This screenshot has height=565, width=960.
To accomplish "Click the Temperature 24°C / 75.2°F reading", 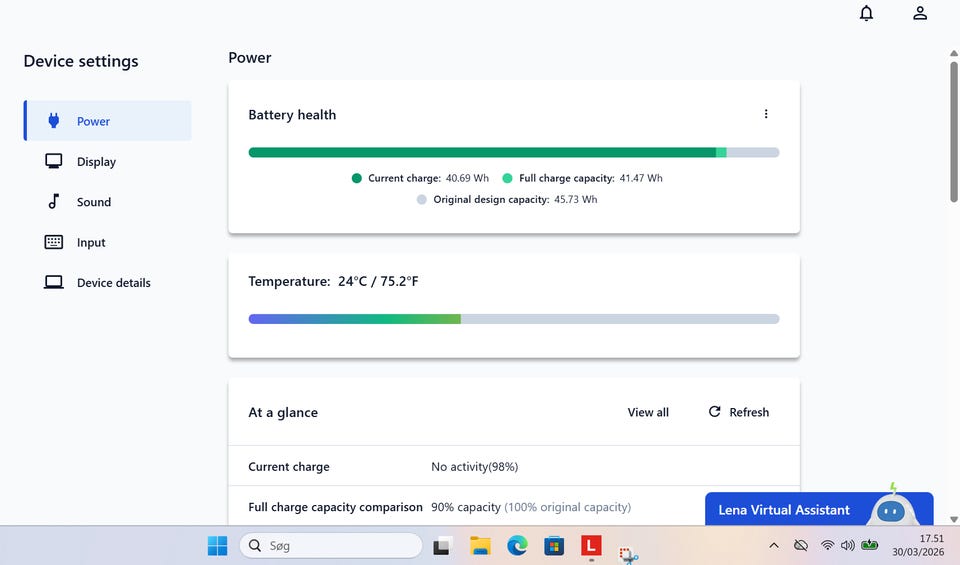I will pyautogui.click(x=378, y=282).
